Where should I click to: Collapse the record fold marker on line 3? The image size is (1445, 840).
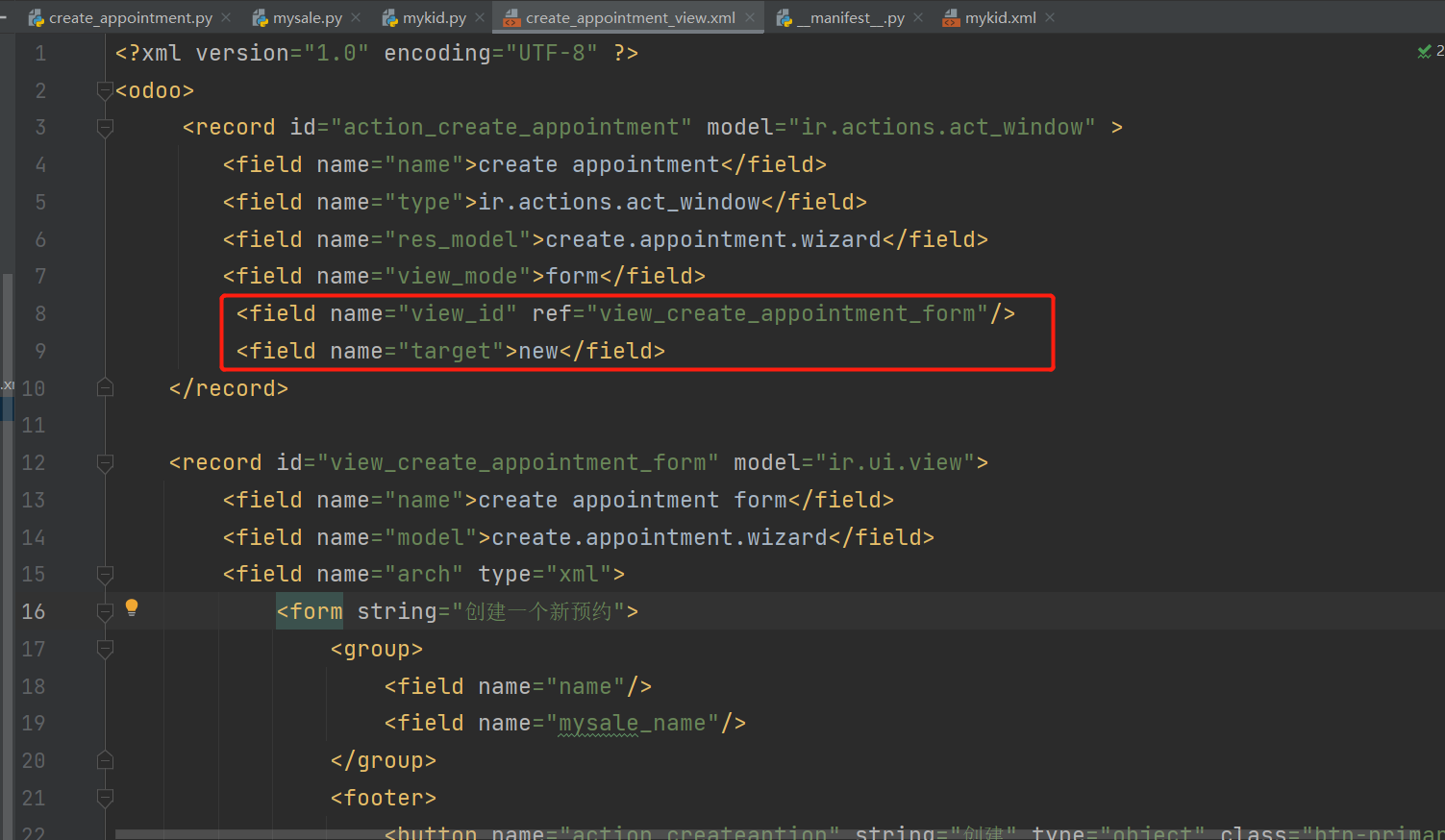(106, 128)
